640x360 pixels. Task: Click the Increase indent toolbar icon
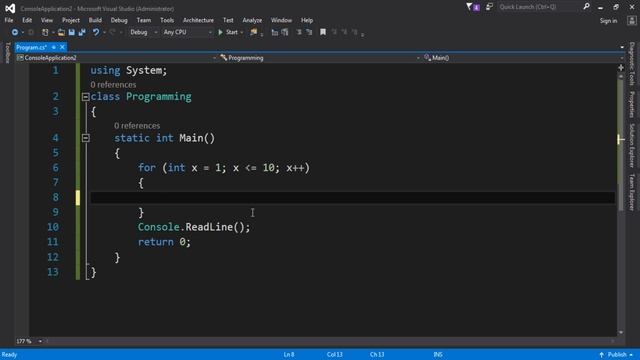click(309, 32)
